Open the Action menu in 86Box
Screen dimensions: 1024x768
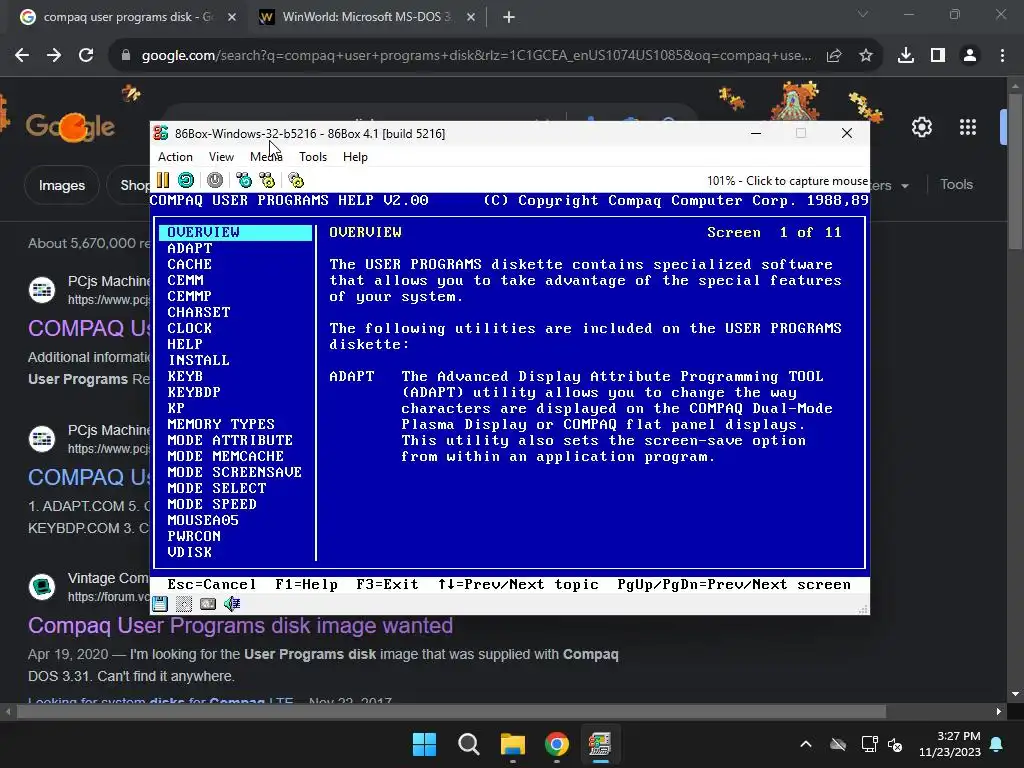coord(175,157)
